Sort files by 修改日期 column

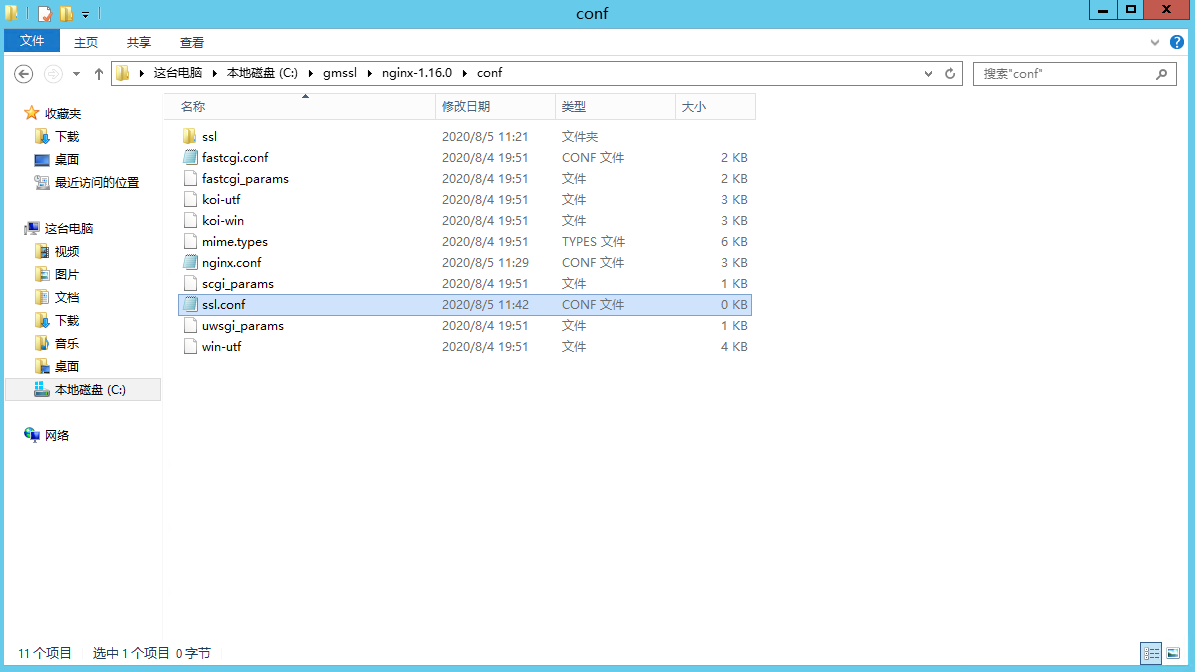pyautogui.click(x=466, y=107)
